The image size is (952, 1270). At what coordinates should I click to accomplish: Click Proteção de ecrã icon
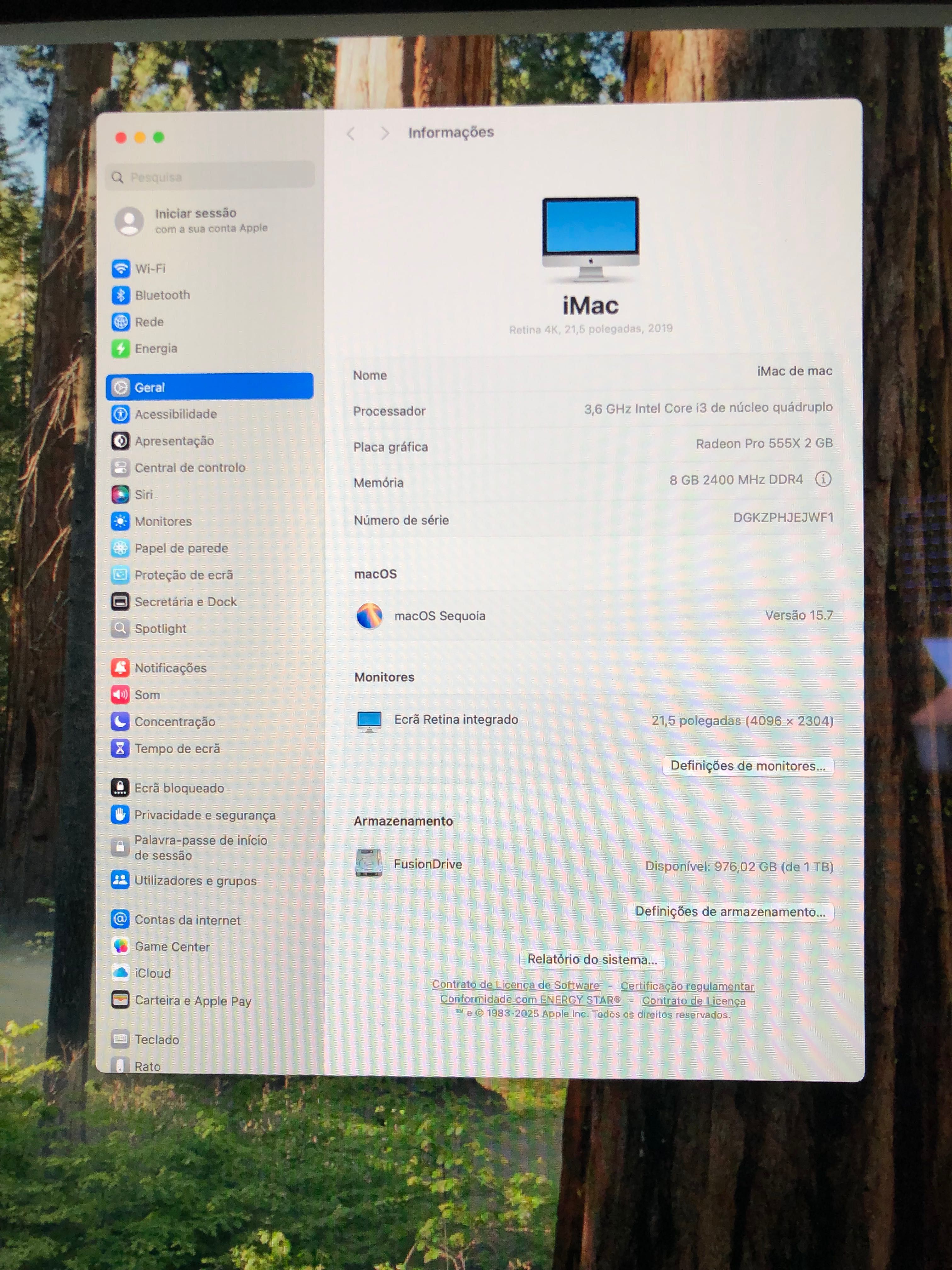tap(121, 575)
